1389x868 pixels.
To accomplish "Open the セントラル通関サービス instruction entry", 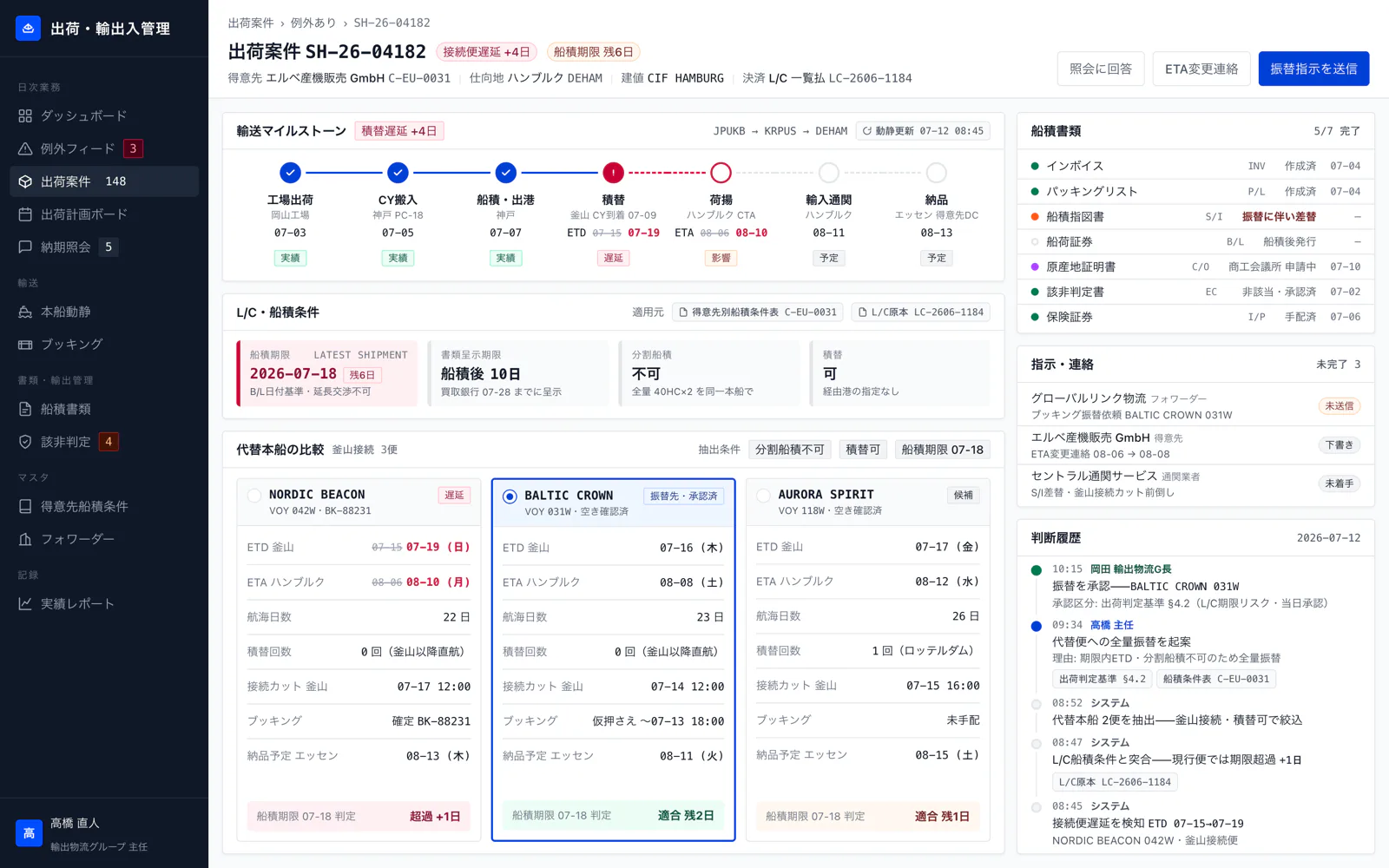I will [x=1195, y=483].
